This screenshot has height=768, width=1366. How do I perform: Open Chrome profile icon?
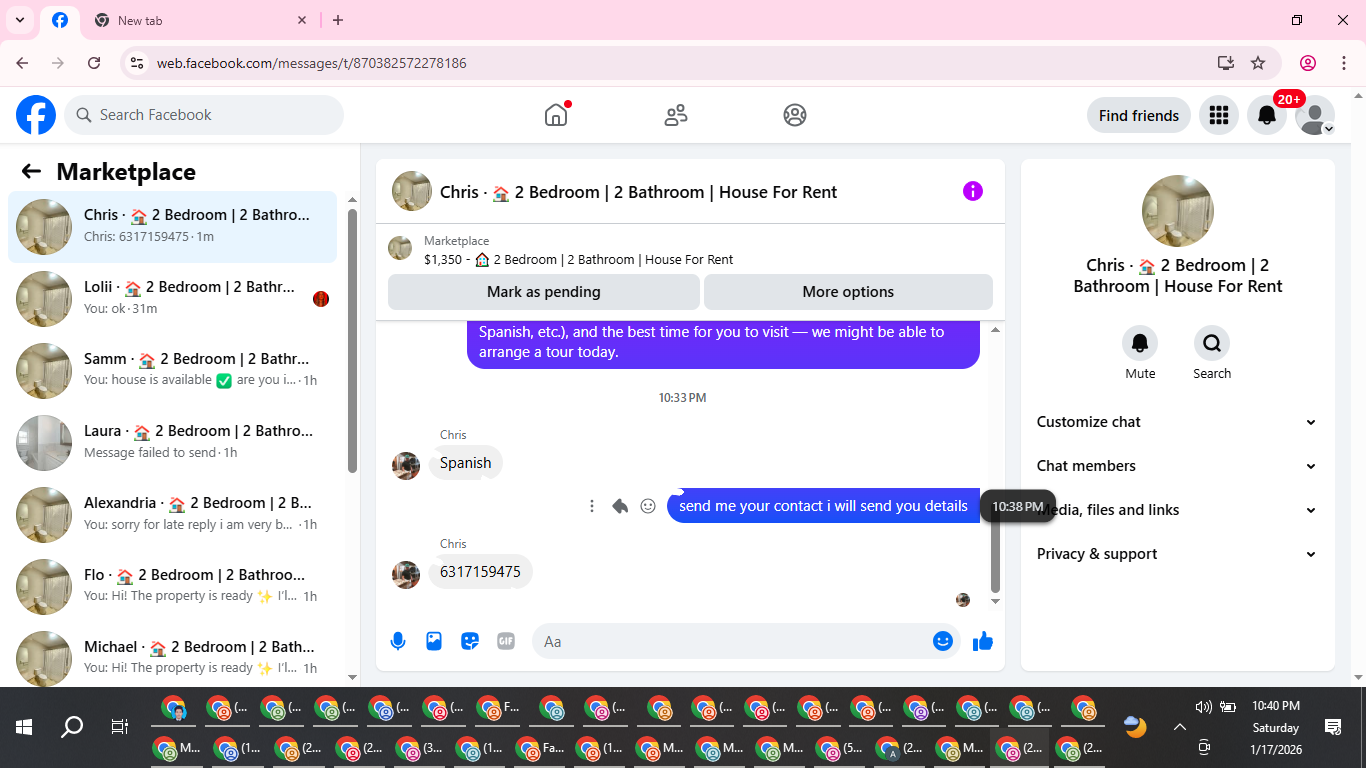click(1308, 62)
